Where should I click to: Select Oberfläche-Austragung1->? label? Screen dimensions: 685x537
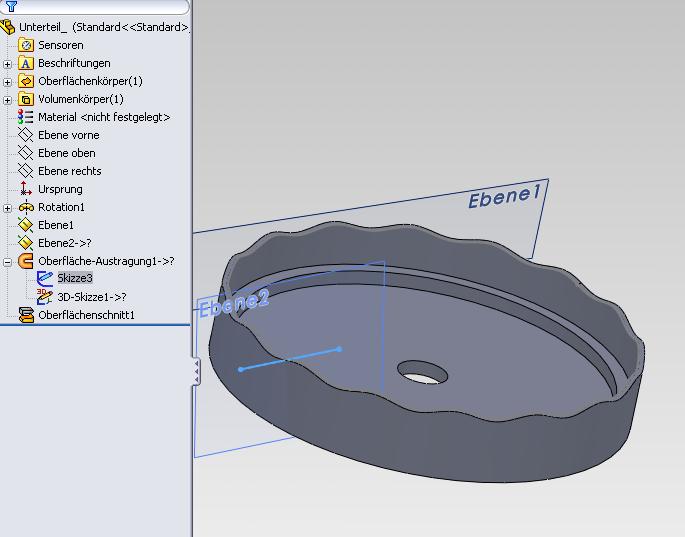tap(106, 261)
